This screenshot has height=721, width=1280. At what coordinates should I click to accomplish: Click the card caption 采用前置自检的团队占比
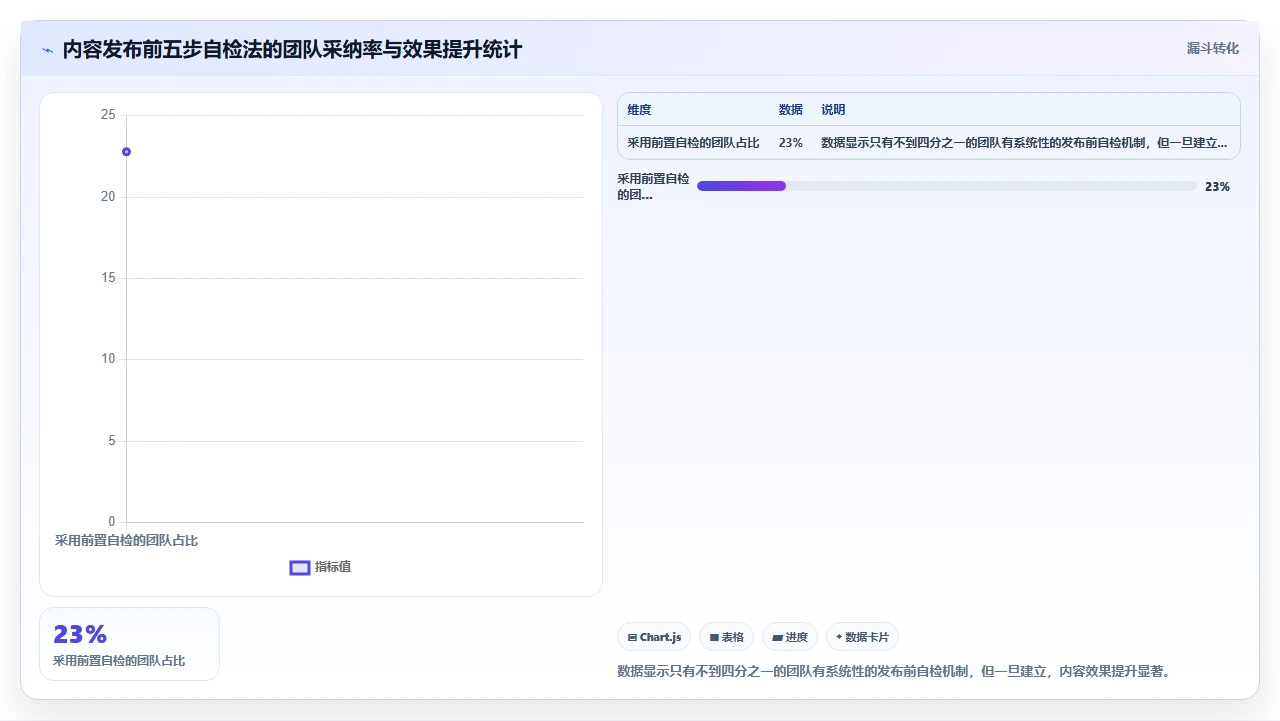(x=119, y=661)
